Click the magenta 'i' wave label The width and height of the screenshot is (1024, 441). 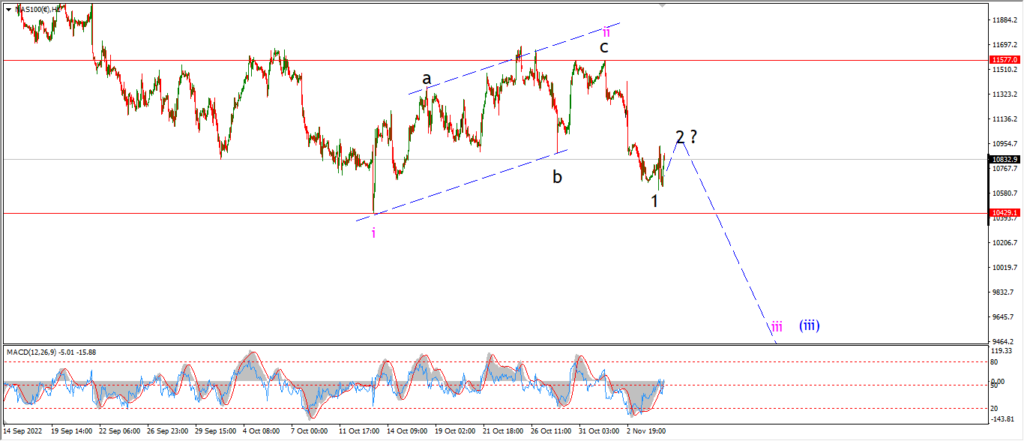coord(374,233)
